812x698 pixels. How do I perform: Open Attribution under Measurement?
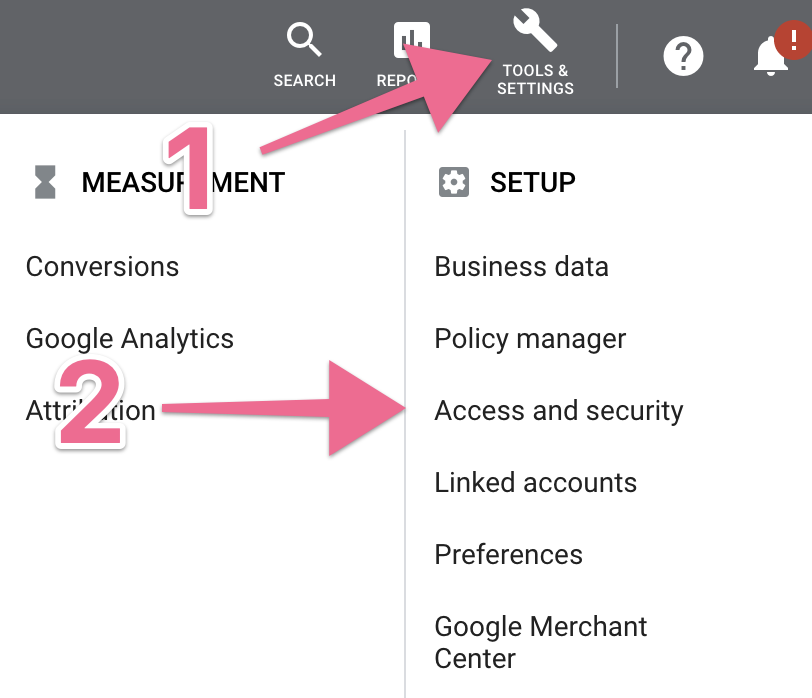[x=90, y=410]
